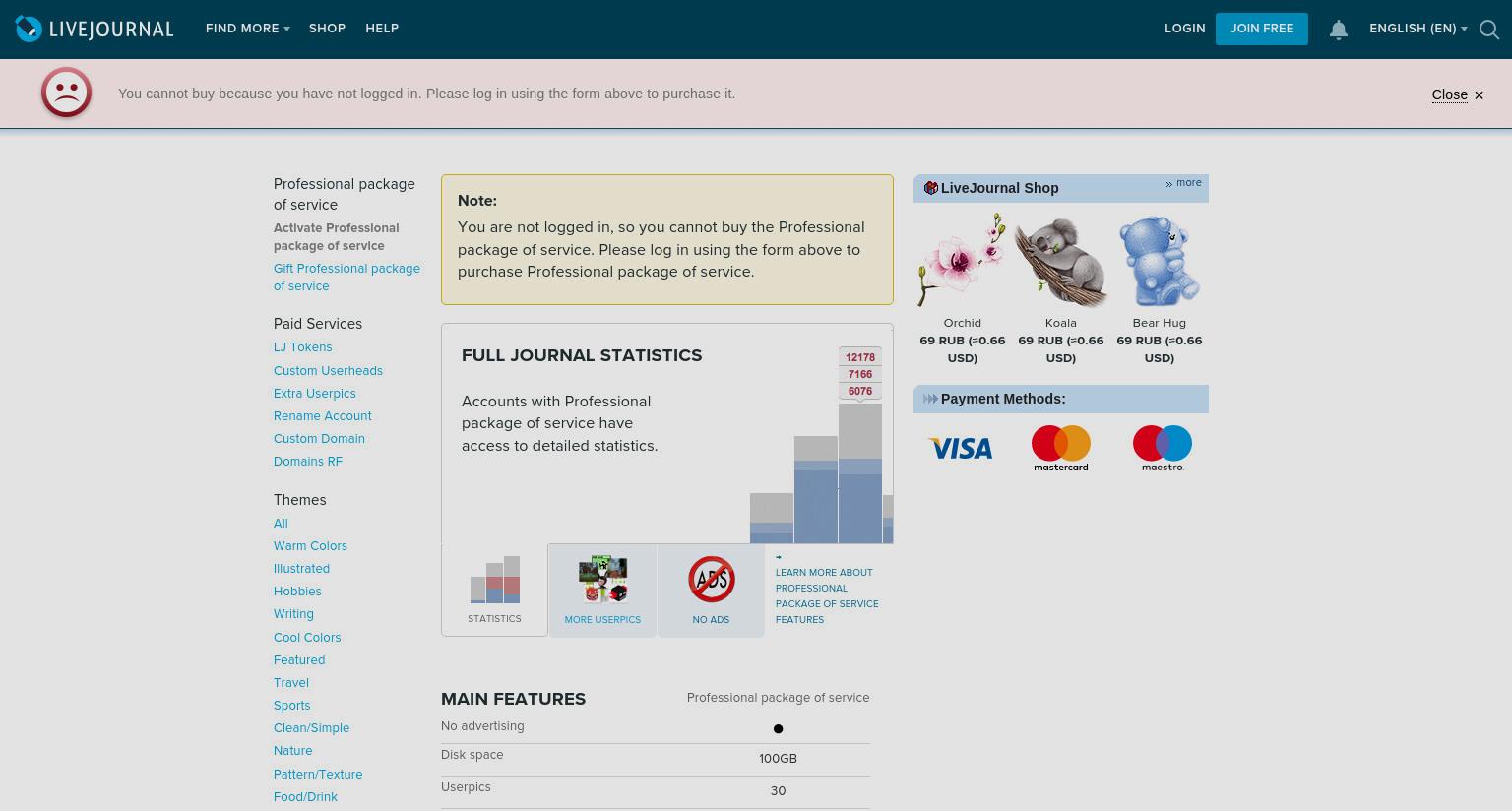
Task: Select the Food/Drink theme category
Action: coord(305,797)
